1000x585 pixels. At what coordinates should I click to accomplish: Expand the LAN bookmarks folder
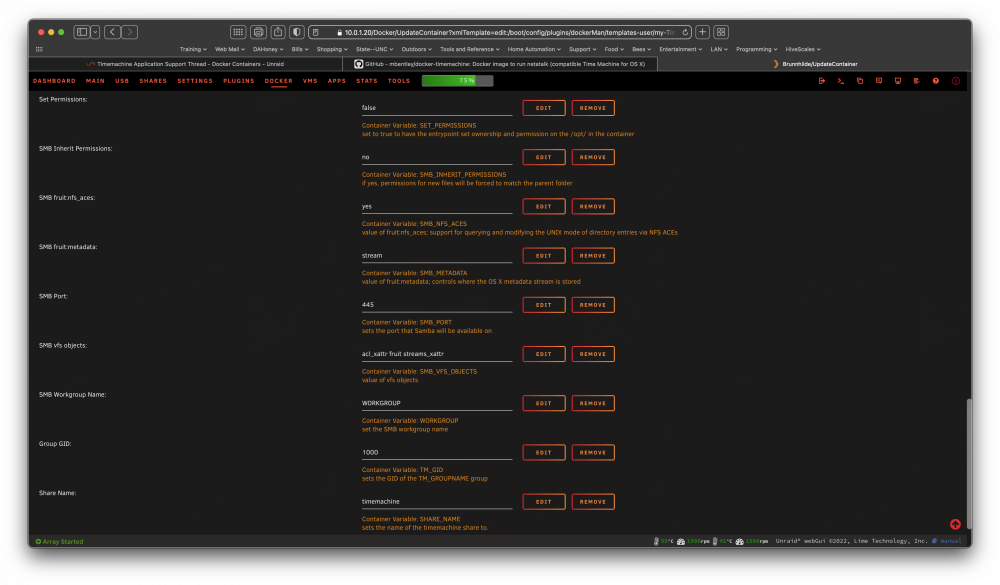719,49
